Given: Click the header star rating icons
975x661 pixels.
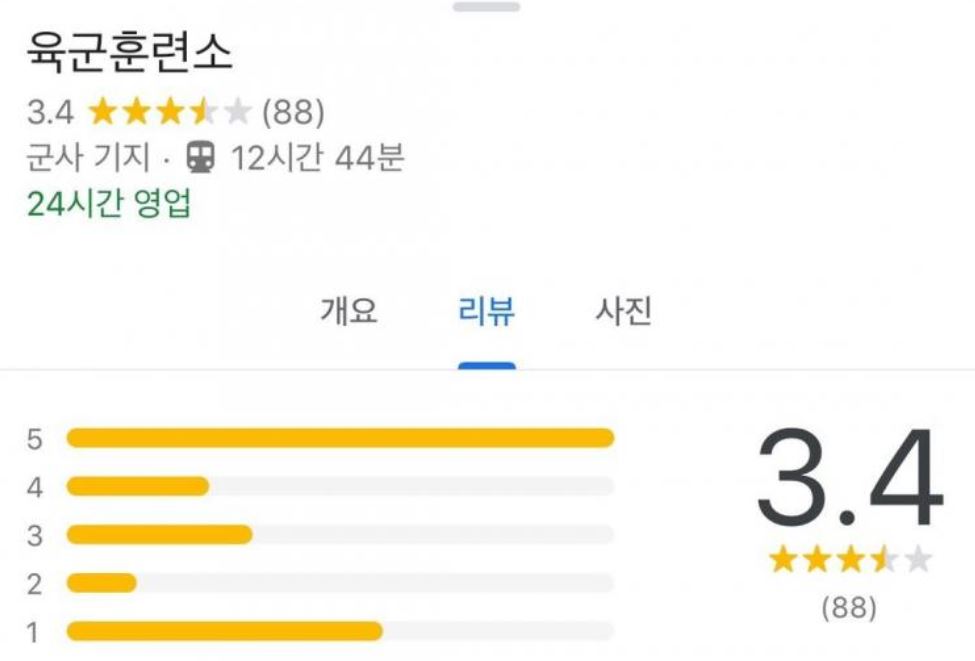Looking at the screenshot, I should click(x=170, y=113).
